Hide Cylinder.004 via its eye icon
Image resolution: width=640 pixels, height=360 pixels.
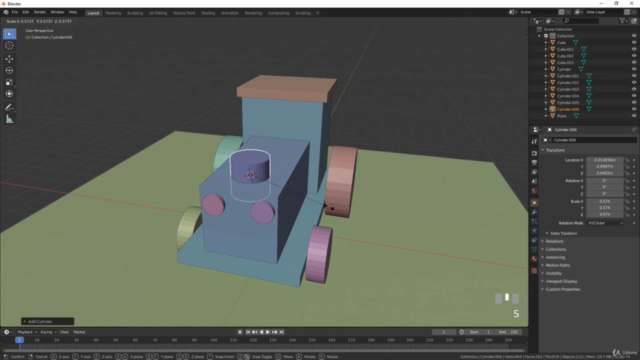point(634,96)
